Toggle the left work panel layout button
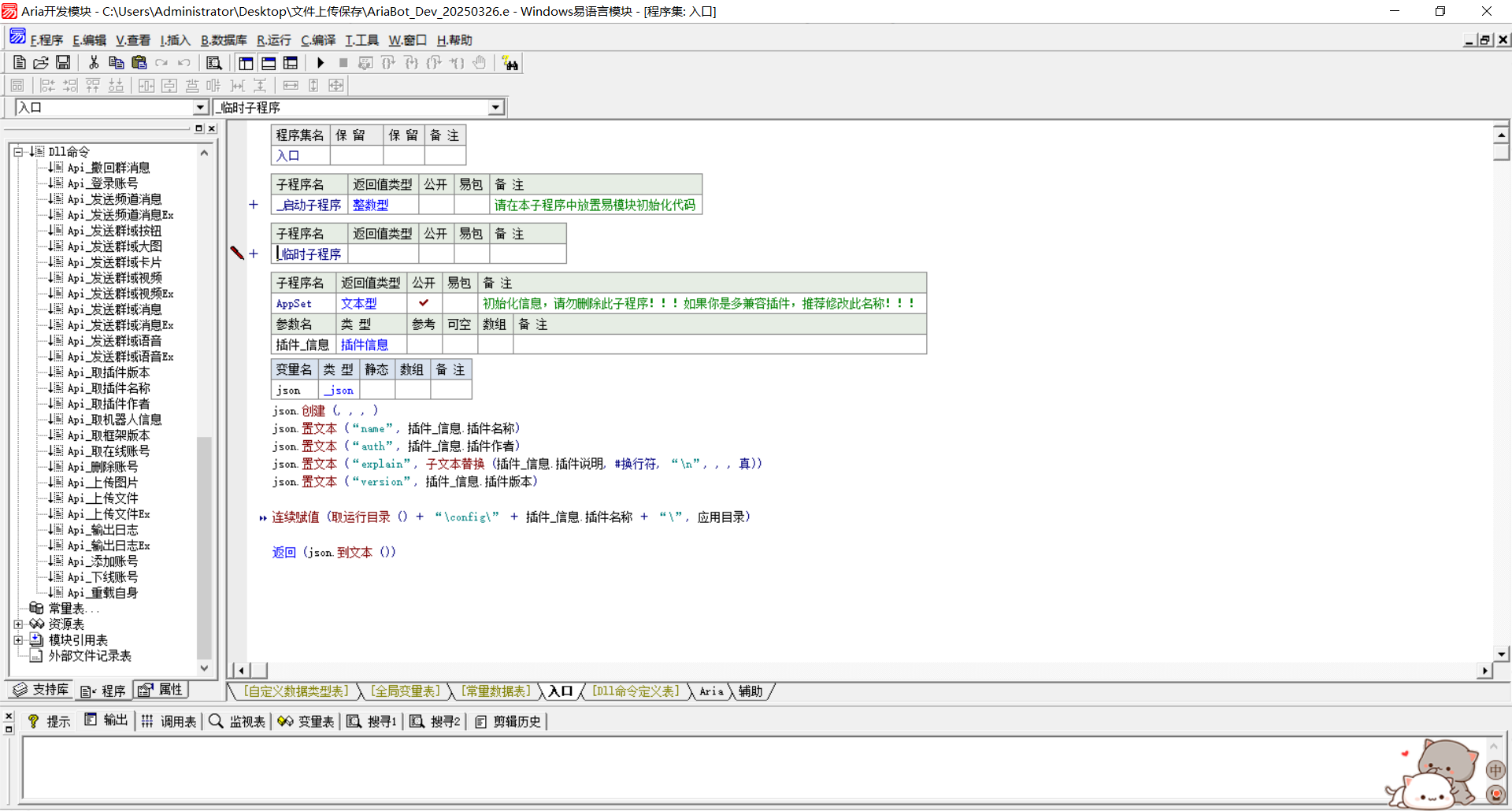The height and width of the screenshot is (811, 1512). coord(246,63)
